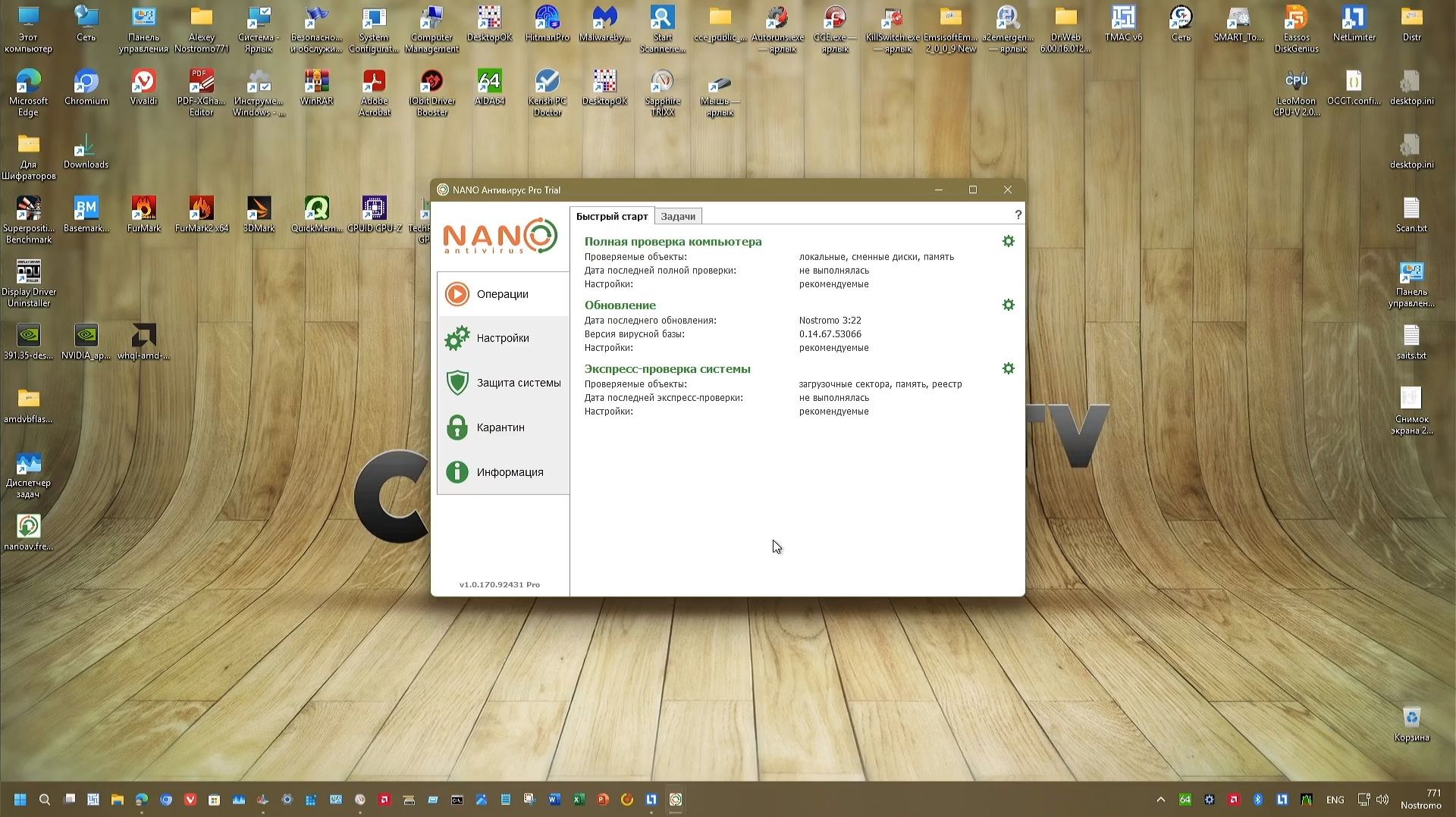Select the Eassos DiskGenius desktop icon
1456x817 pixels.
pos(1296,29)
